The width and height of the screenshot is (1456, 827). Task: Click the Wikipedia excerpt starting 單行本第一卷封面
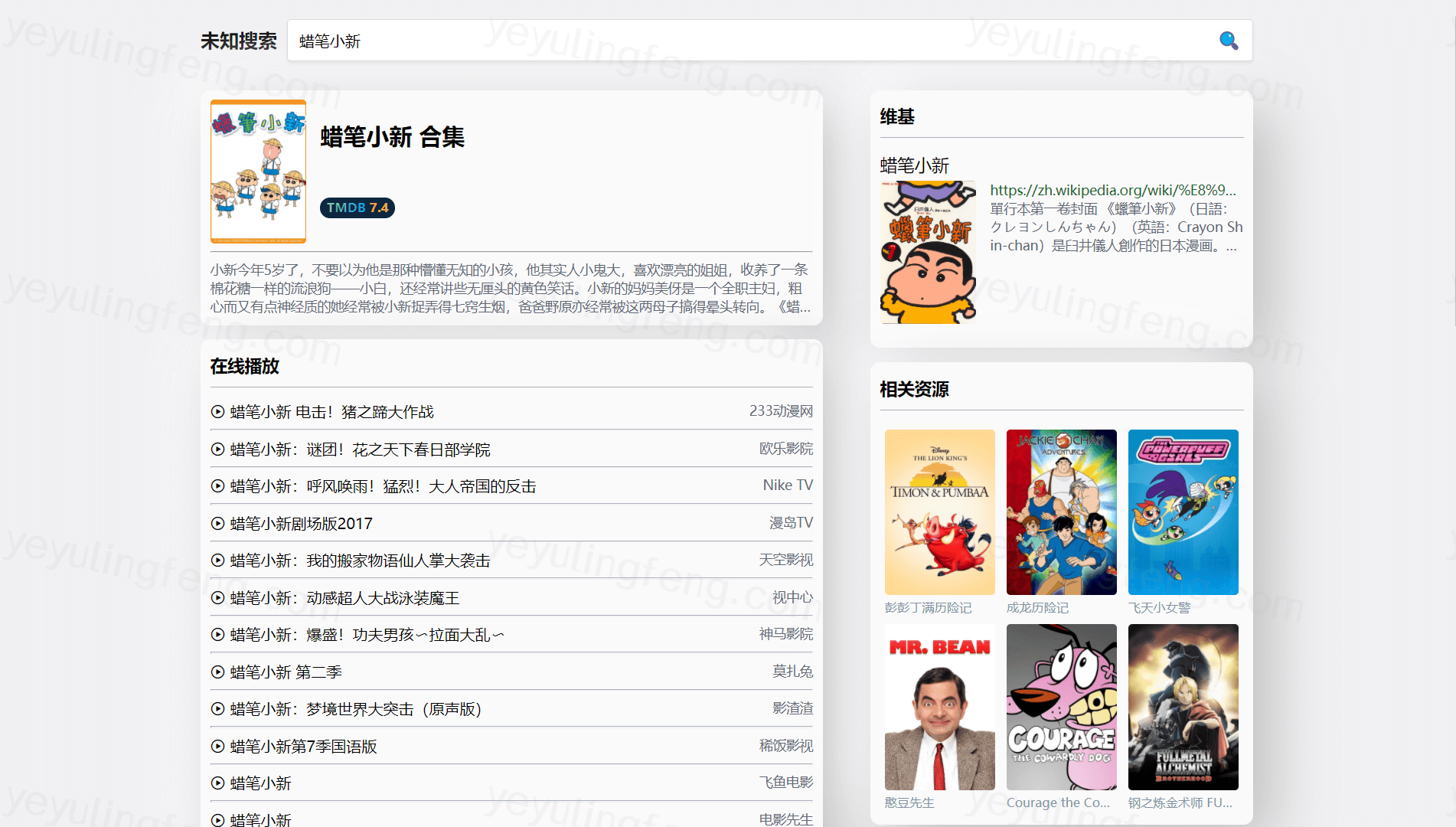pos(1116,227)
